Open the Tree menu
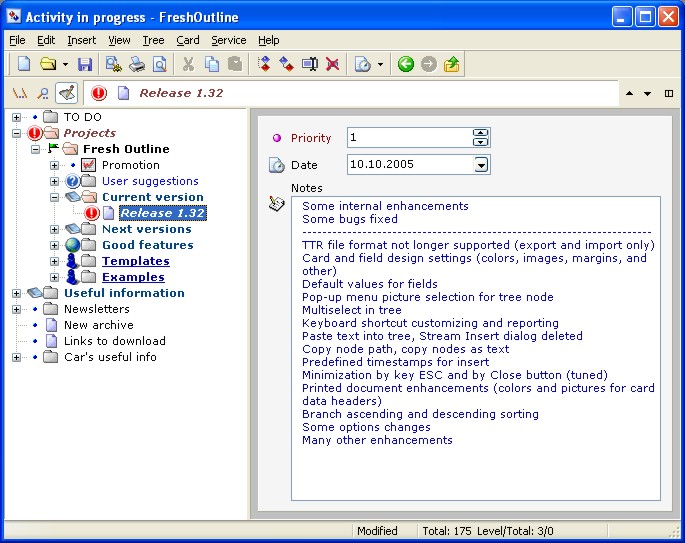 pyautogui.click(x=153, y=40)
